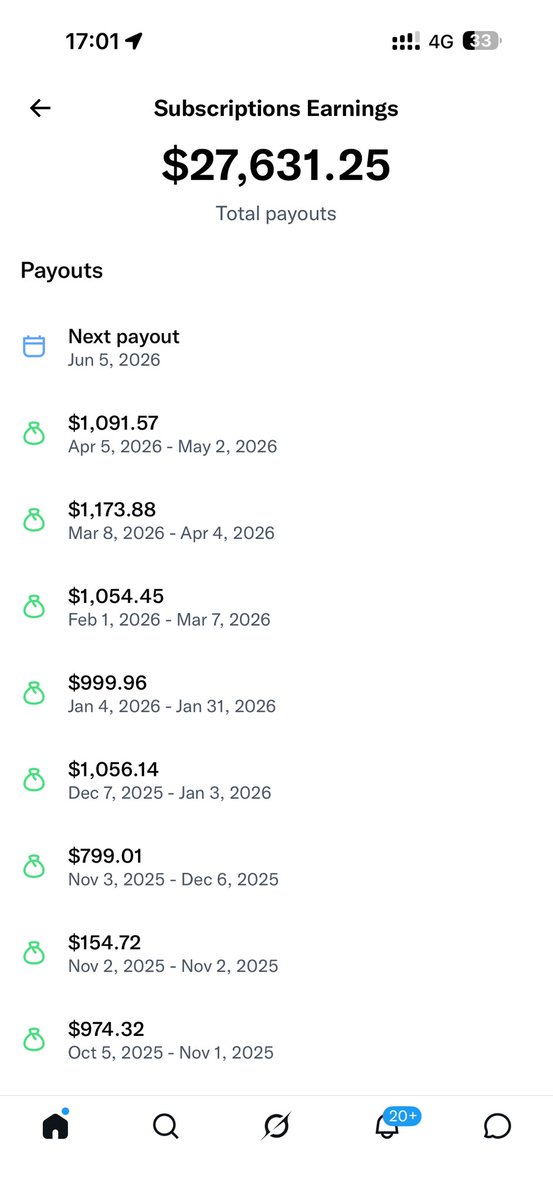Open the $1,054.45 payout entry

pos(276,607)
